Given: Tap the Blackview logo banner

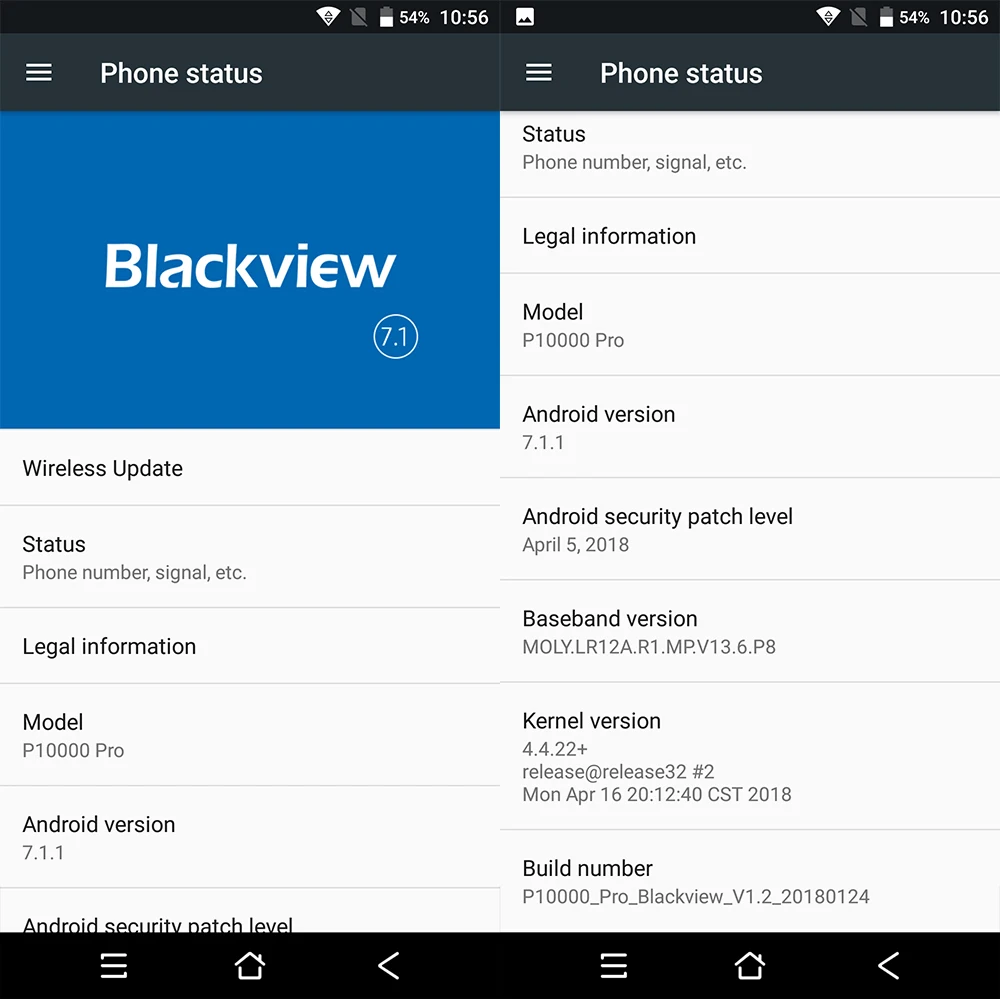Looking at the screenshot, I should tap(250, 270).
